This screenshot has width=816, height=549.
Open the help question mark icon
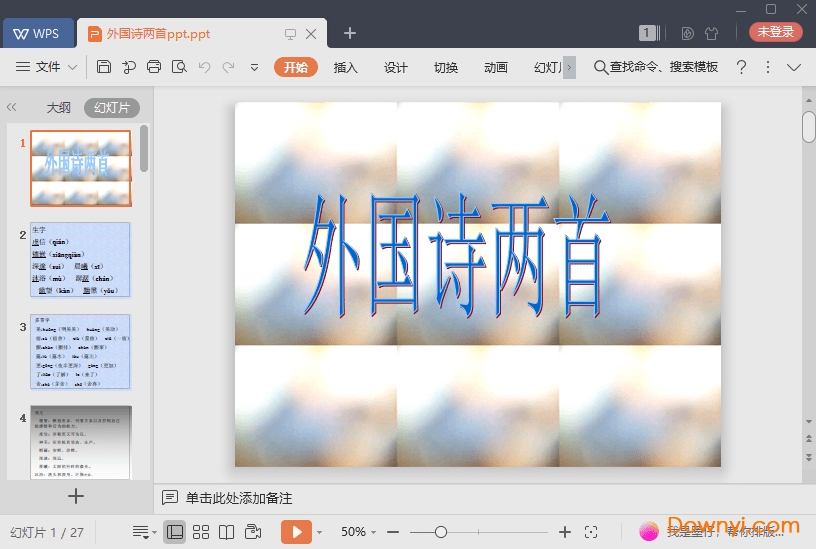tap(742, 67)
